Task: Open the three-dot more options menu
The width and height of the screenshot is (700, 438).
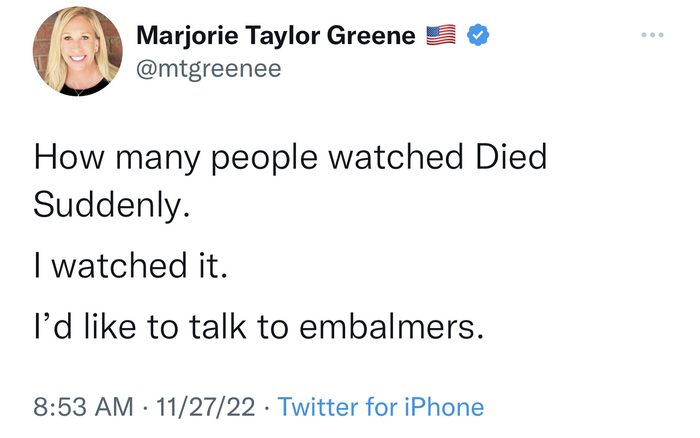Action: [652, 36]
